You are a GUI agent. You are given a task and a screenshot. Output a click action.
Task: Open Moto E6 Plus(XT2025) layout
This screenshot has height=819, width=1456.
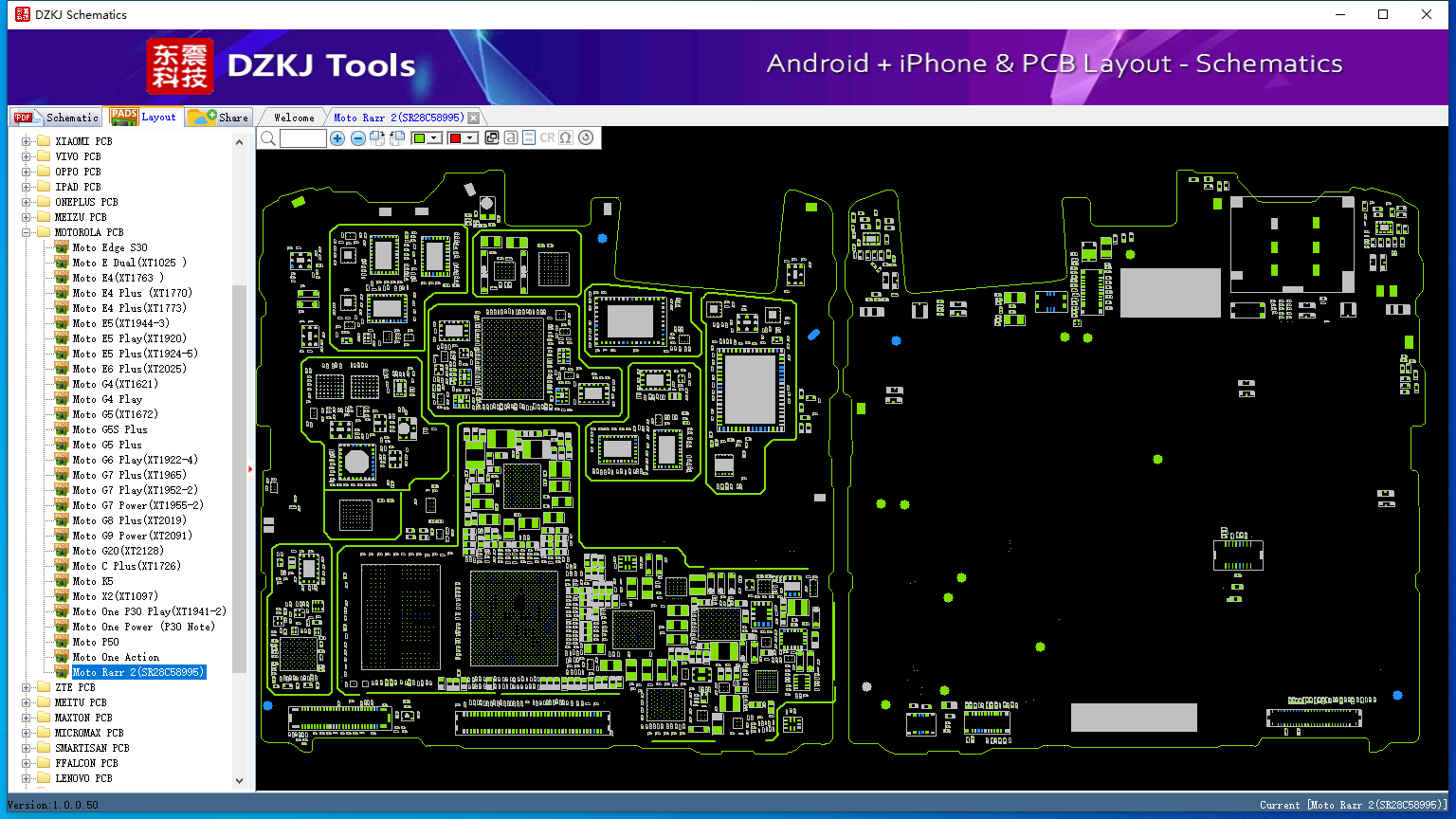click(x=129, y=369)
